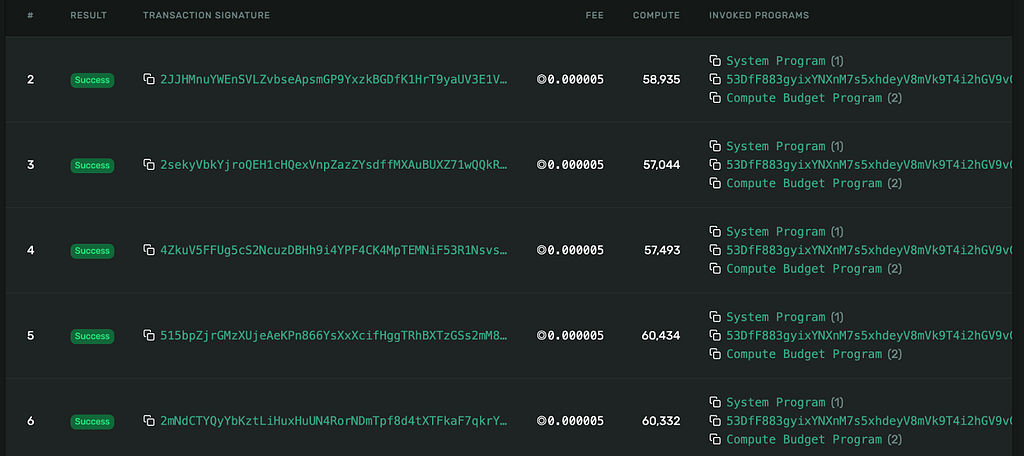Click the 0.000005 fee in row 6
Image resolution: width=1024 pixels, height=456 pixels.
pyautogui.click(x=570, y=421)
